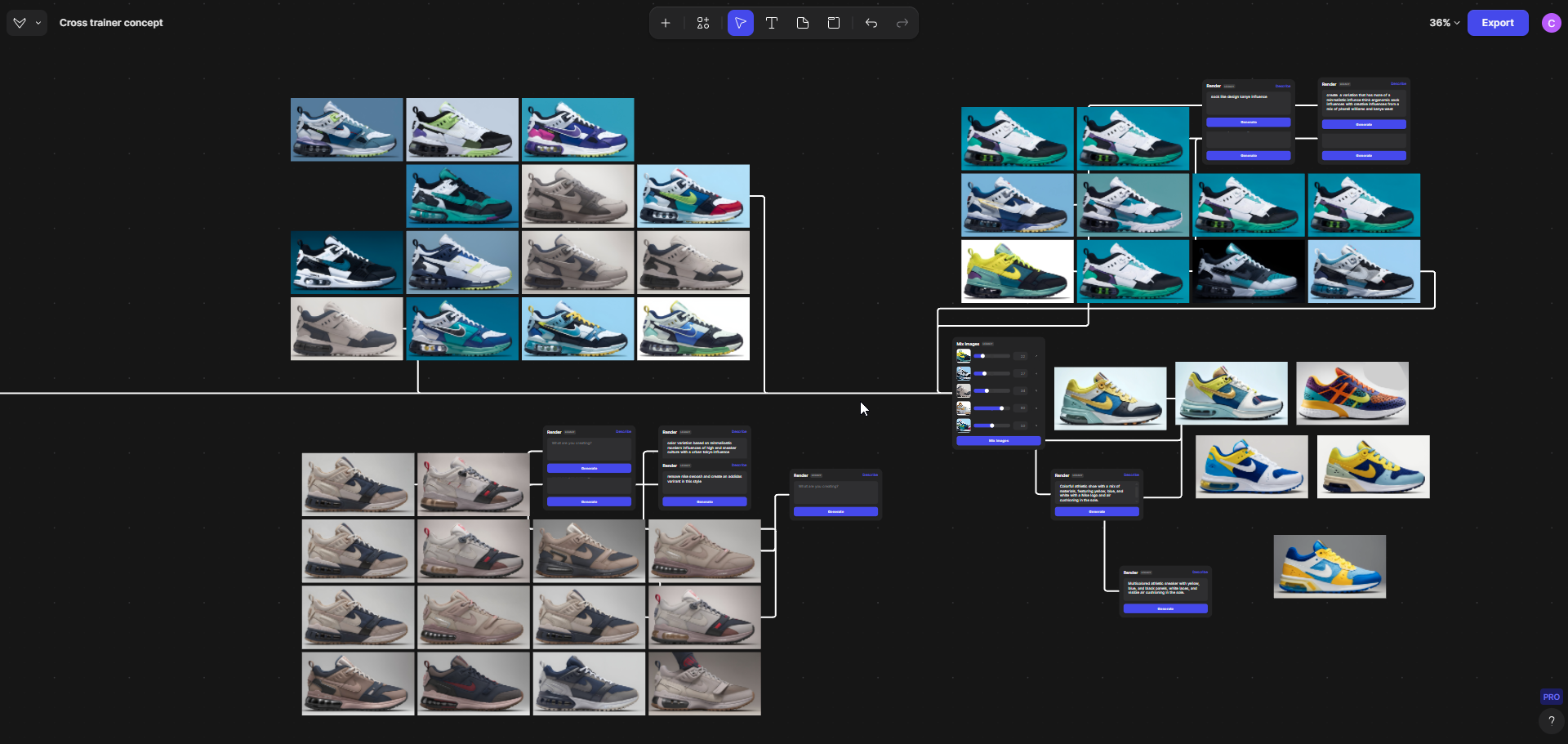
Task: Expand the dropdown chevron beside the logo
Action: (x=38, y=23)
